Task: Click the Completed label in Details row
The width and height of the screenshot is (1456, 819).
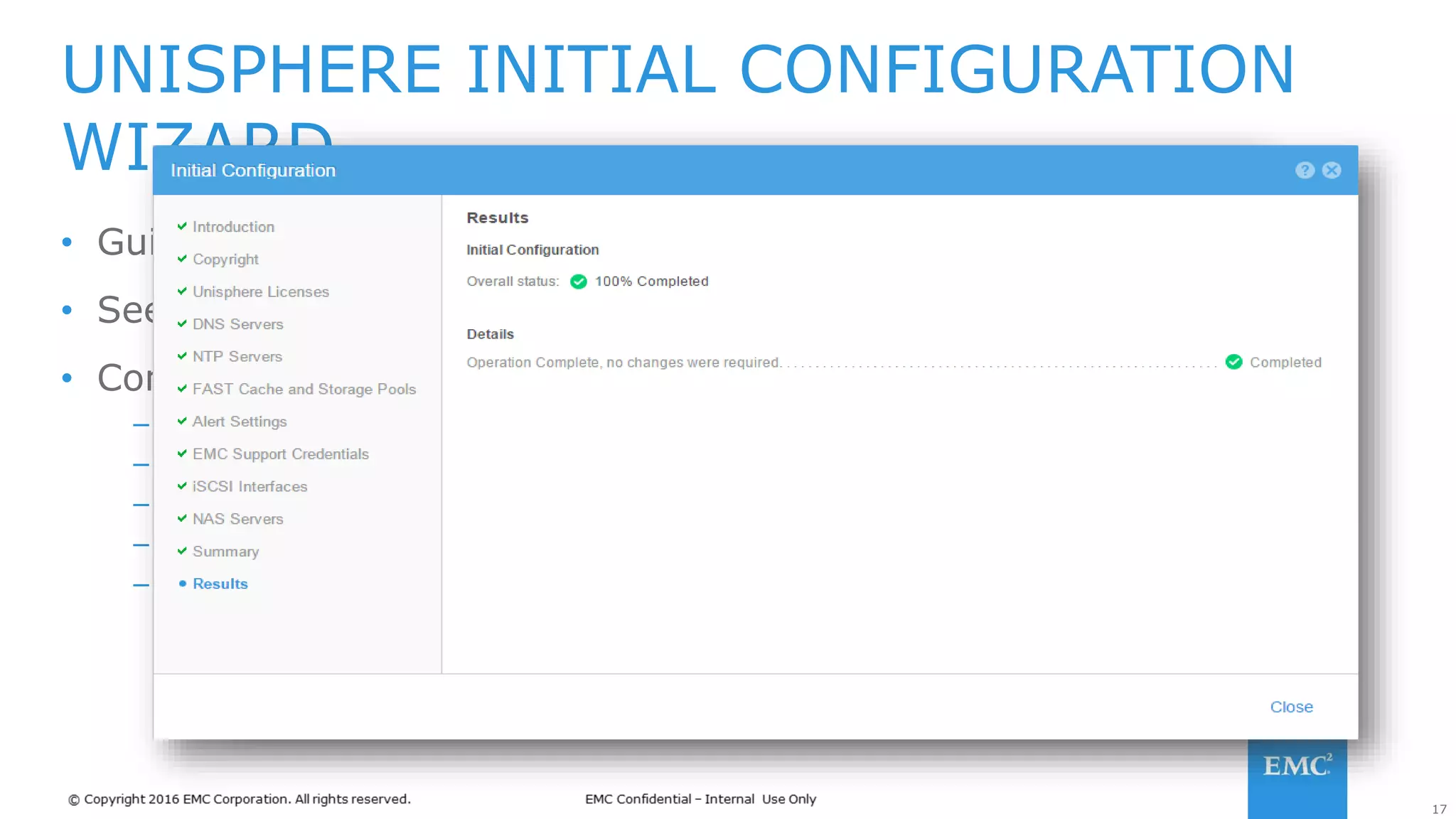Action: click(x=1285, y=363)
